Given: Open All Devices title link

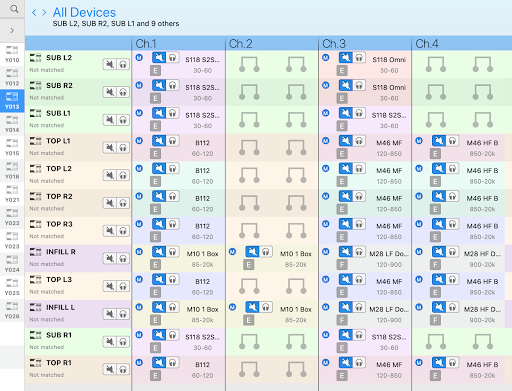Looking at the screenshot, I should click(x=84, y=12).
